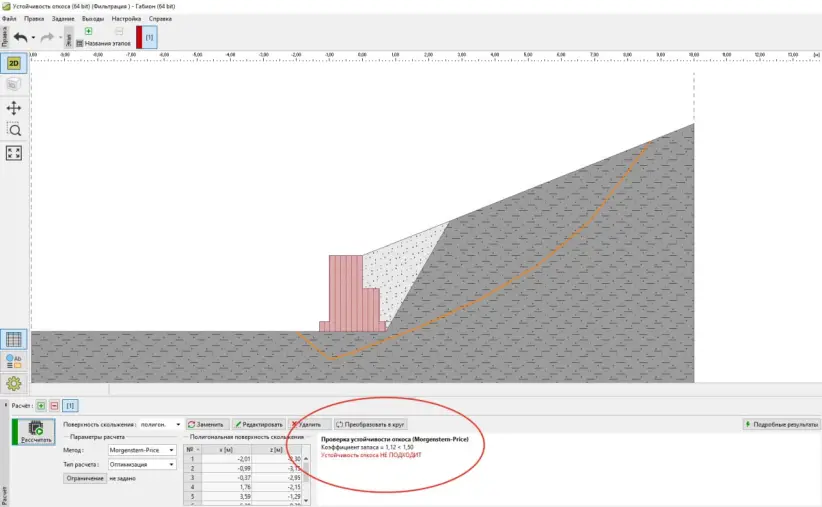Image resolution: width=822 pixels, height=507 pixels.
Task: Remove analysis with red minus button
Action: click(53, 406)
